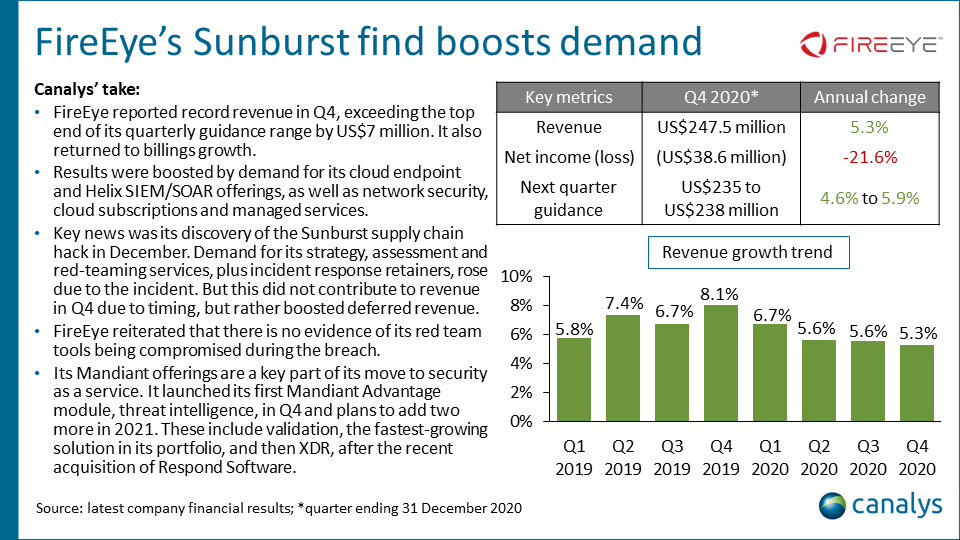
Task: Click the Canalys logo
Action: point(880,505)
